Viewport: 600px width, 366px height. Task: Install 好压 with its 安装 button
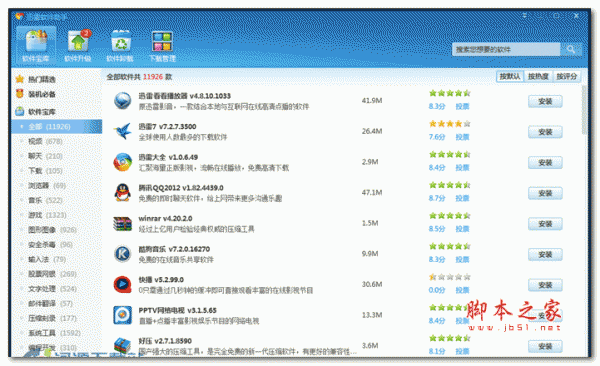[x=545, y=346]
